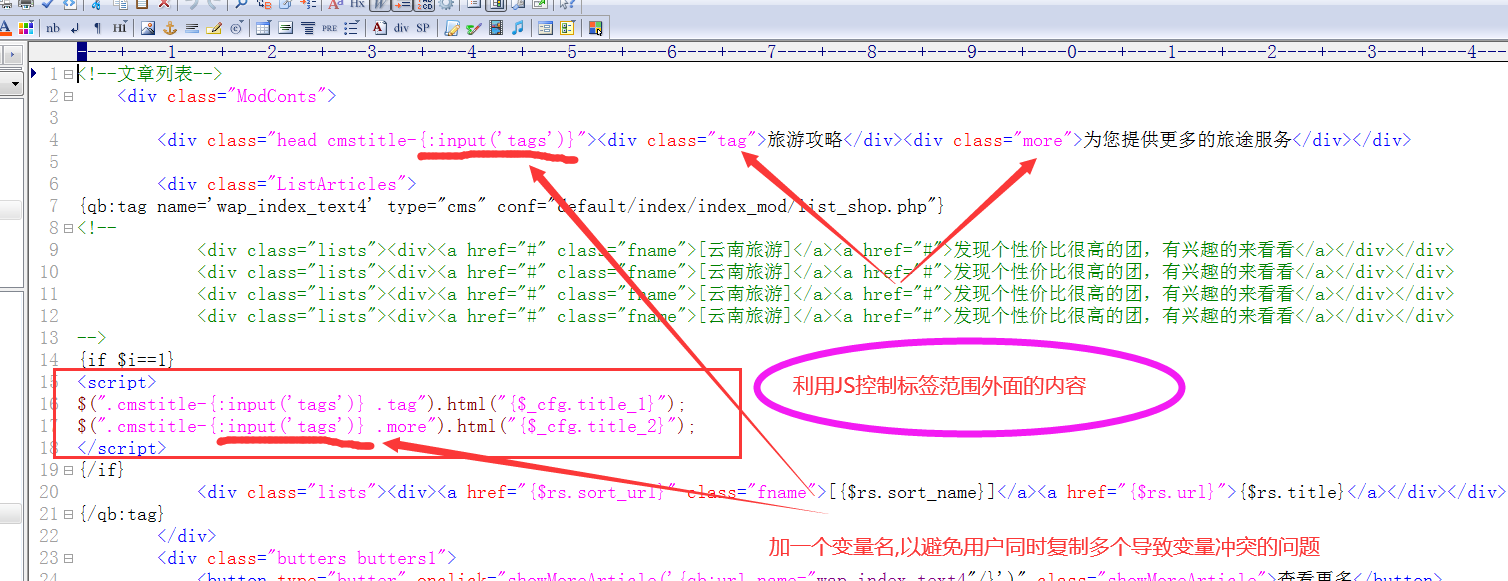Click the SP span tag button

click(423, 27)
